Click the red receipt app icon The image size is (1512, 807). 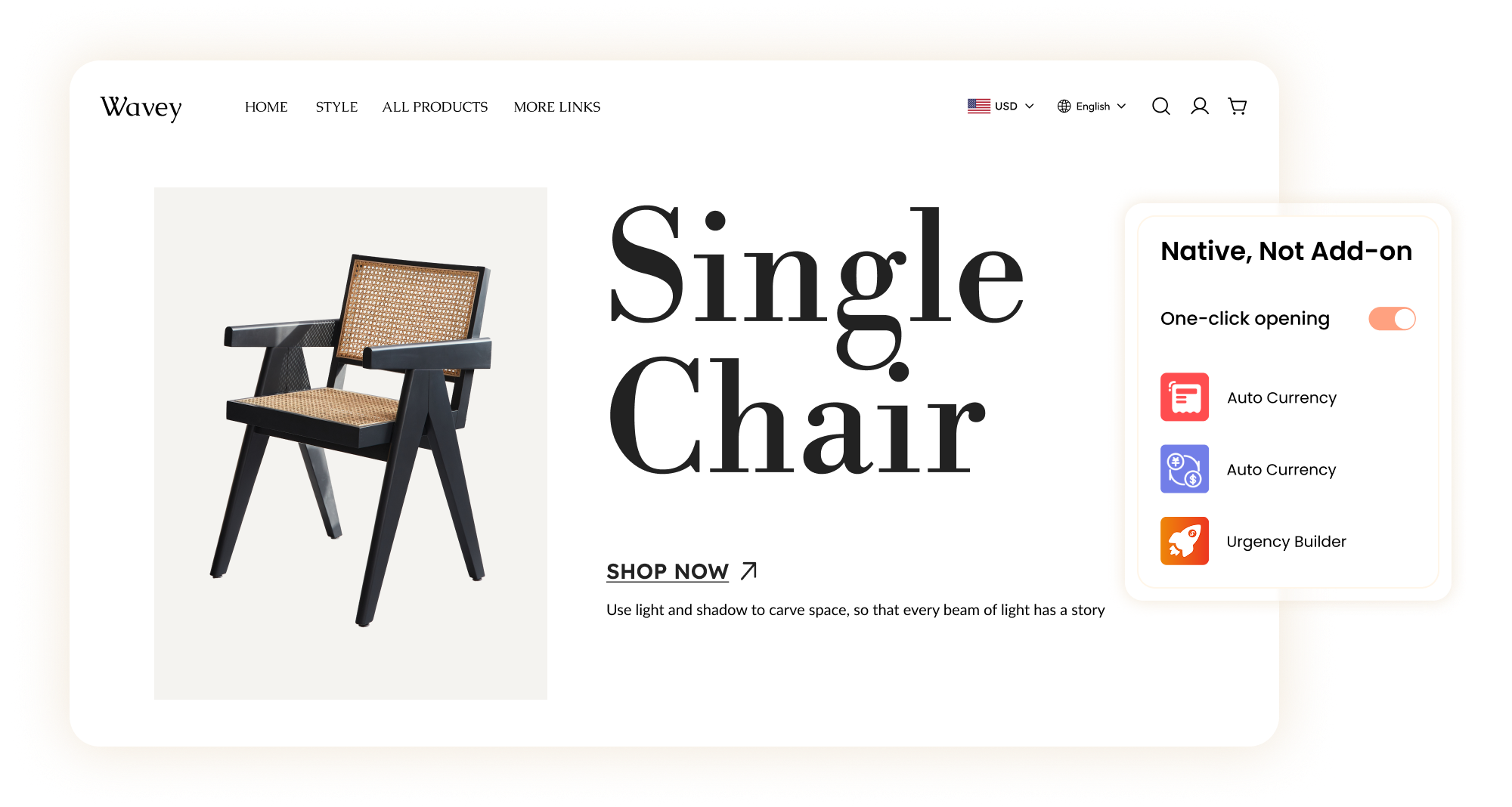[x=1185, y=397]
